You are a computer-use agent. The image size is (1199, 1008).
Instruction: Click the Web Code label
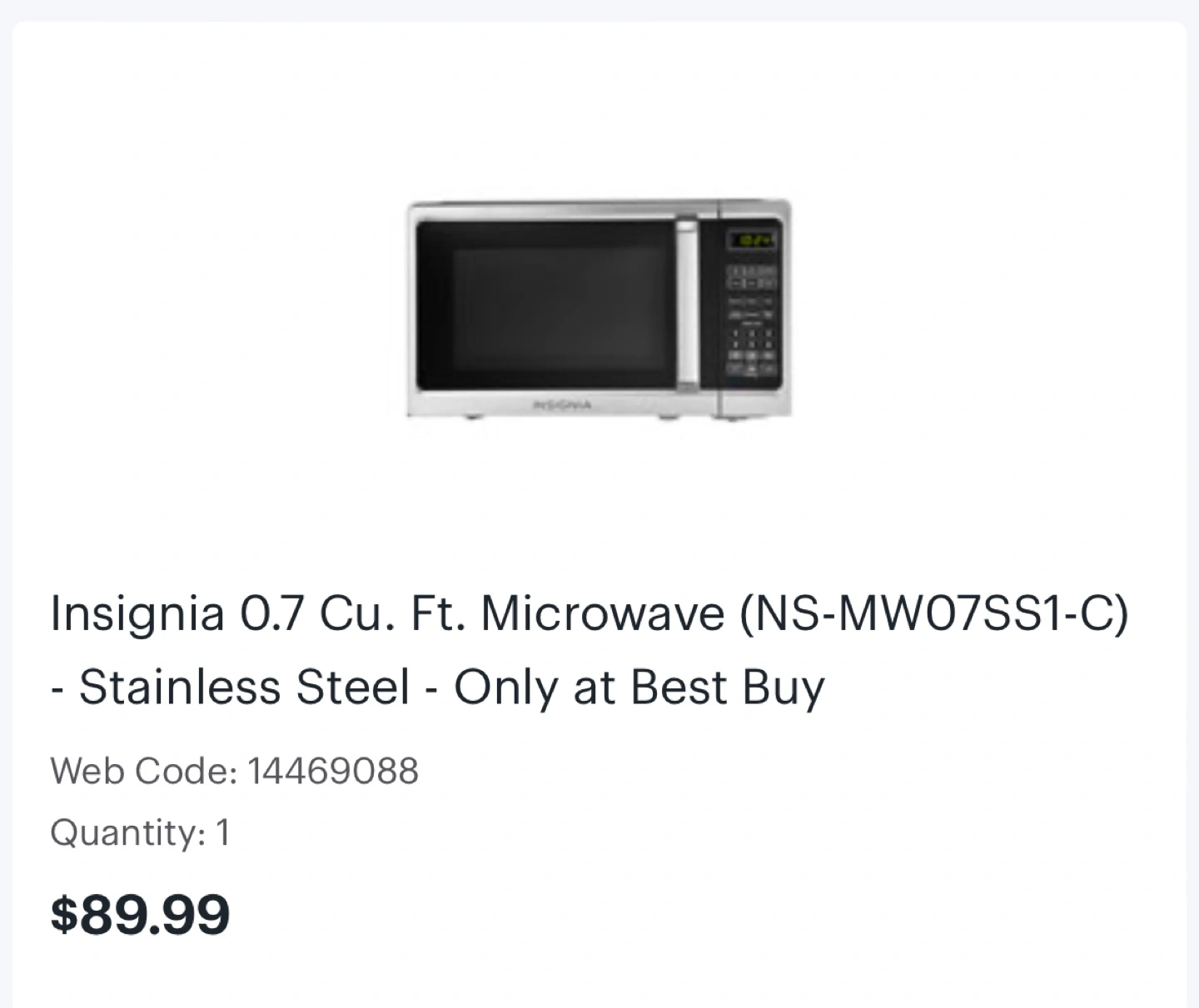(144, 771)
